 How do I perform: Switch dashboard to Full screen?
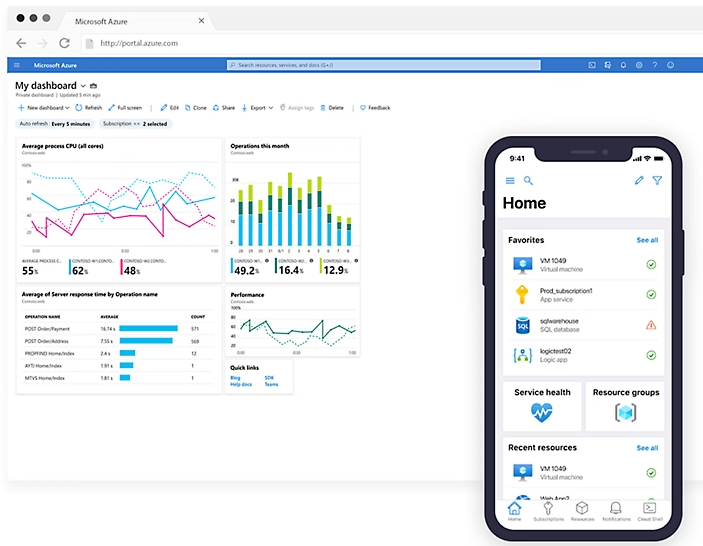click(x=125, y=108)
